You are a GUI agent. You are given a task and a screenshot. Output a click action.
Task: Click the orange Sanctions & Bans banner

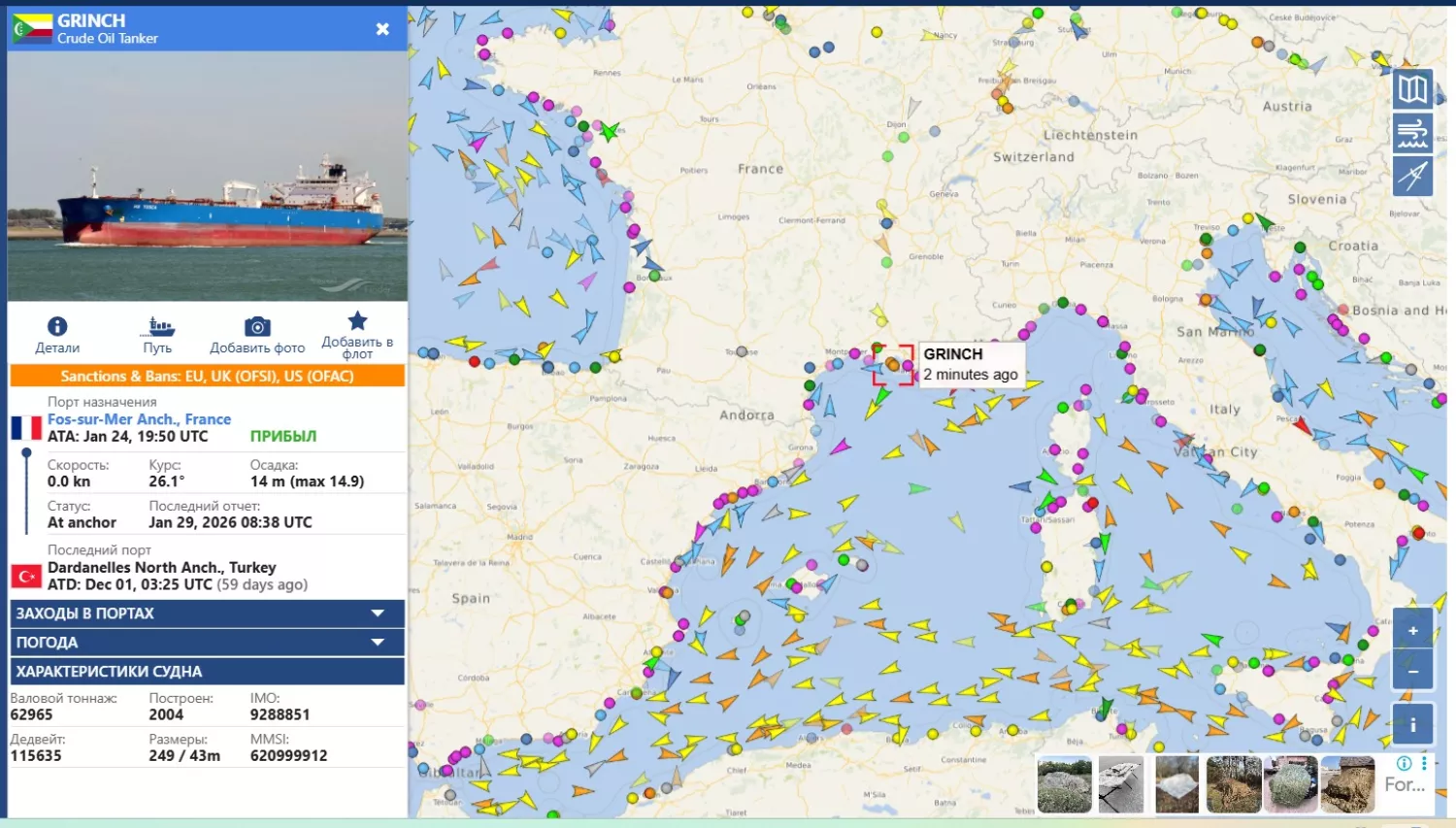click(x=207, y=377)
